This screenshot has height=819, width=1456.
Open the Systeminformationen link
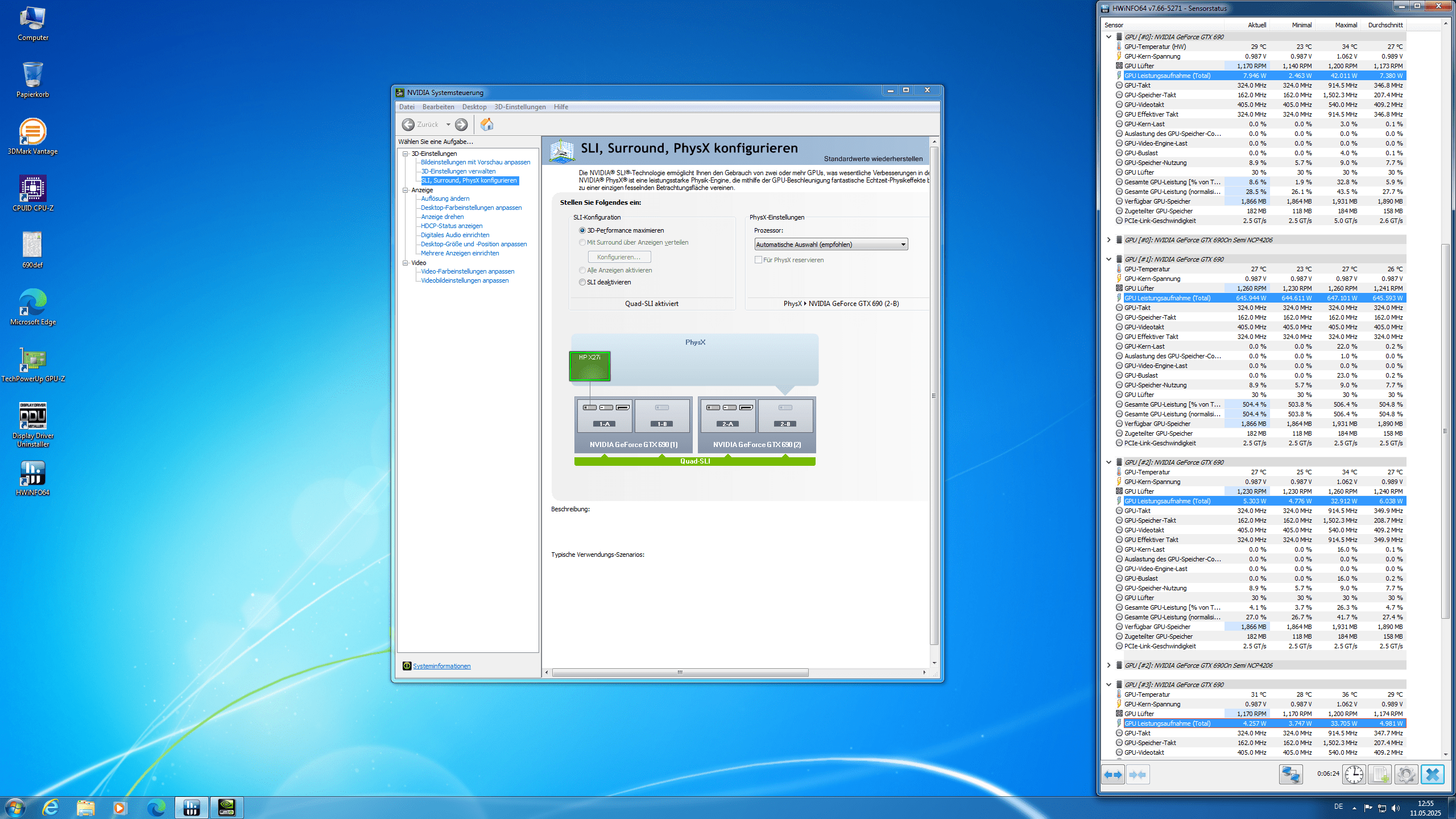(441, 666)
